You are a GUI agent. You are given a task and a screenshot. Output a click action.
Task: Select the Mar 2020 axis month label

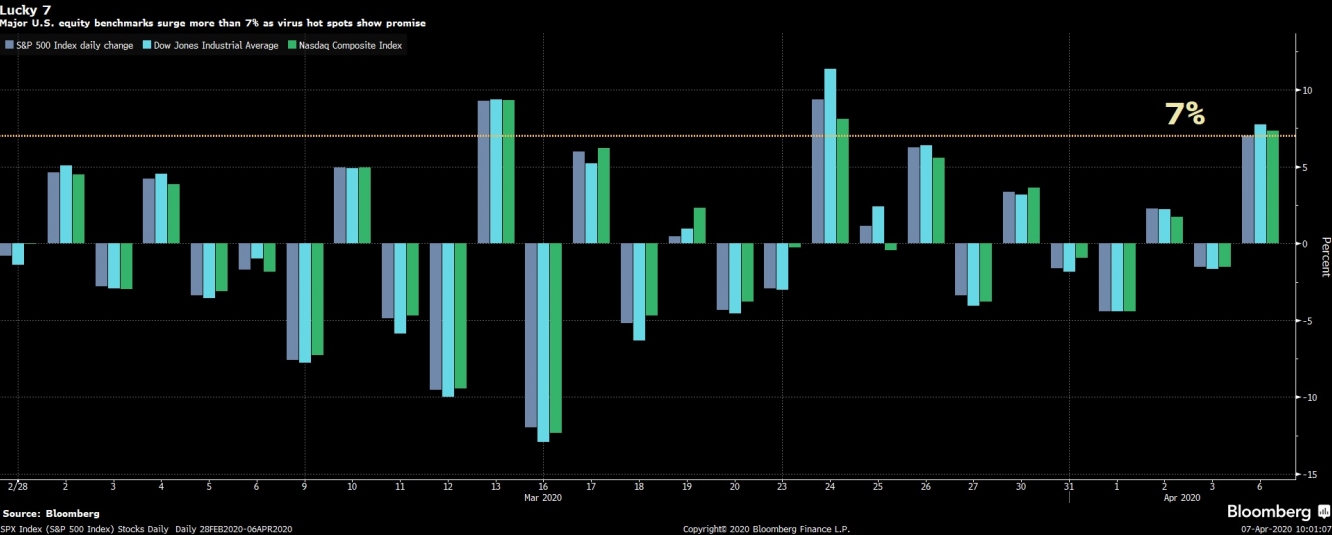pos(543,495)
